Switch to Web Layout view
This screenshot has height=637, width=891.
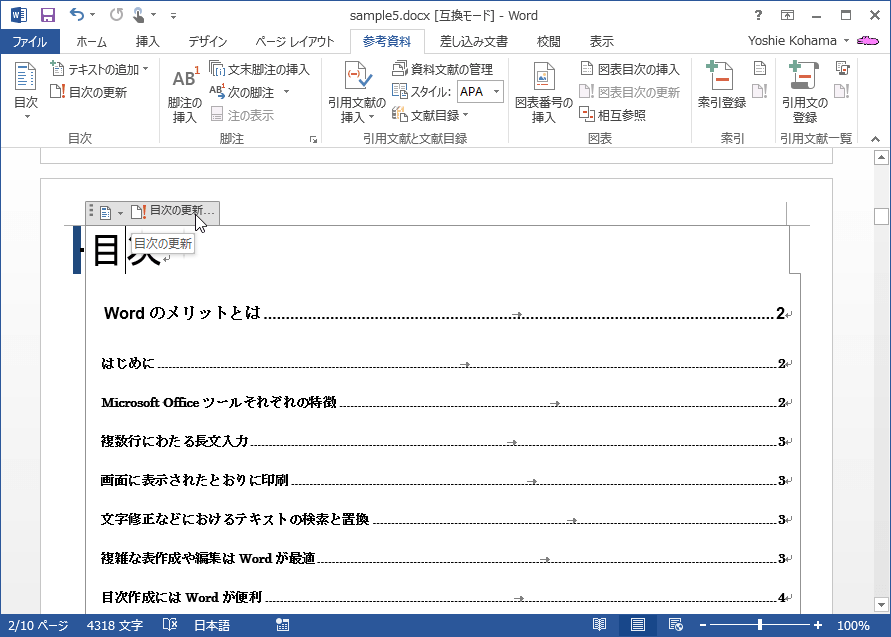click(674, 622)
